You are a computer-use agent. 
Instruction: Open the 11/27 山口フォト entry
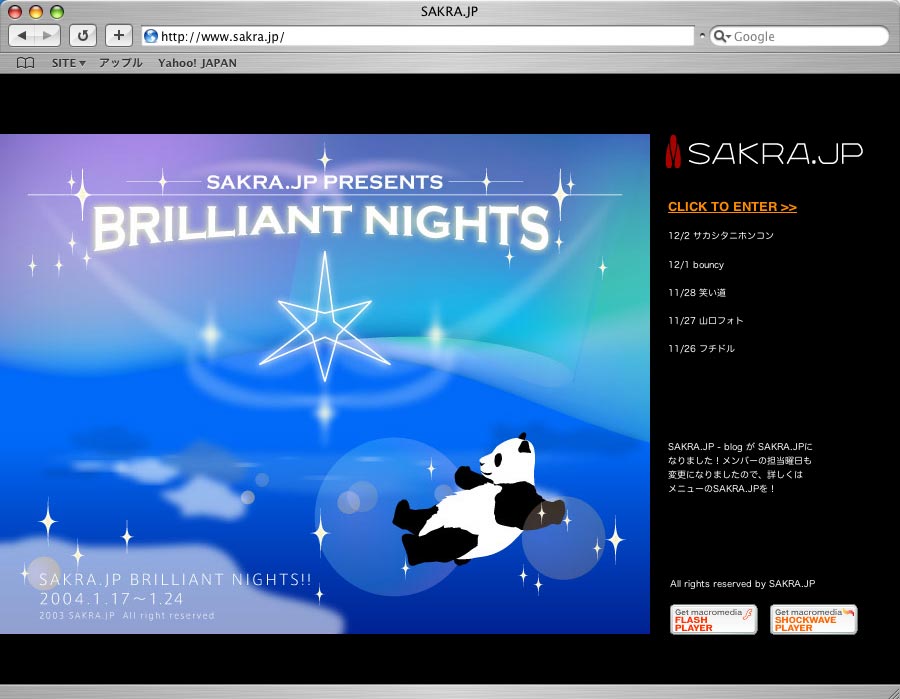705,320
